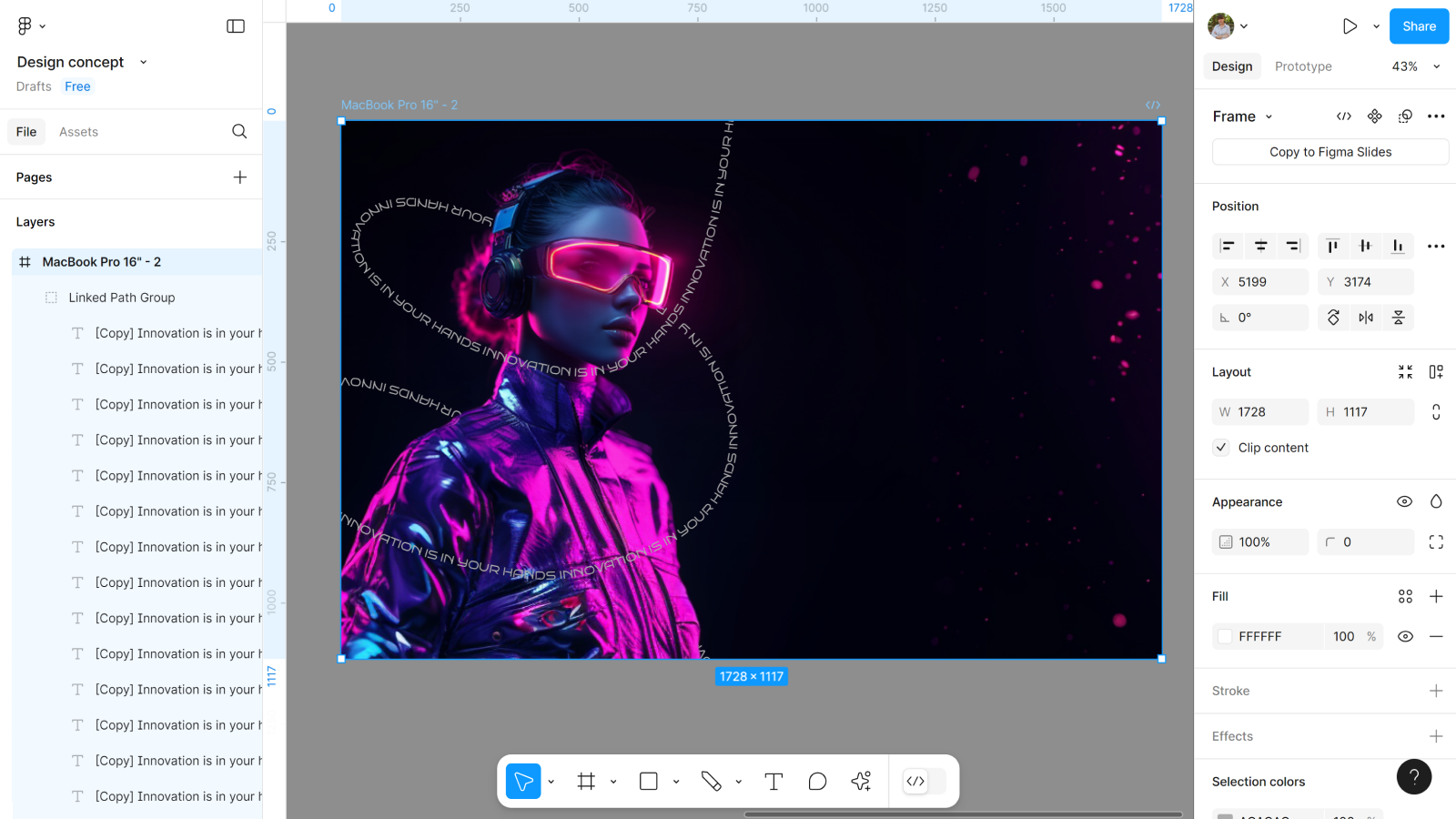Switch to the Prototype tab
The width and height of the screenshot is (1456, 819).
(x=1303, y=66)
